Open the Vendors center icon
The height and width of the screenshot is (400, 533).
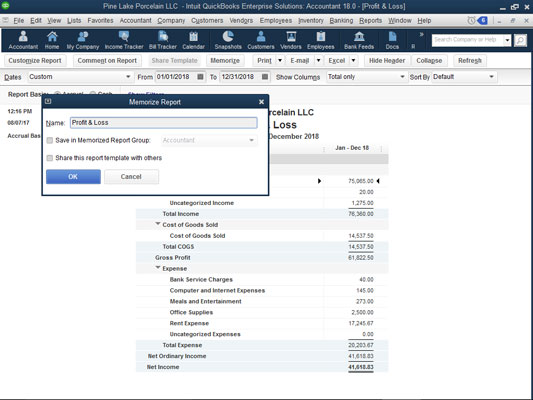coord(291,40)
